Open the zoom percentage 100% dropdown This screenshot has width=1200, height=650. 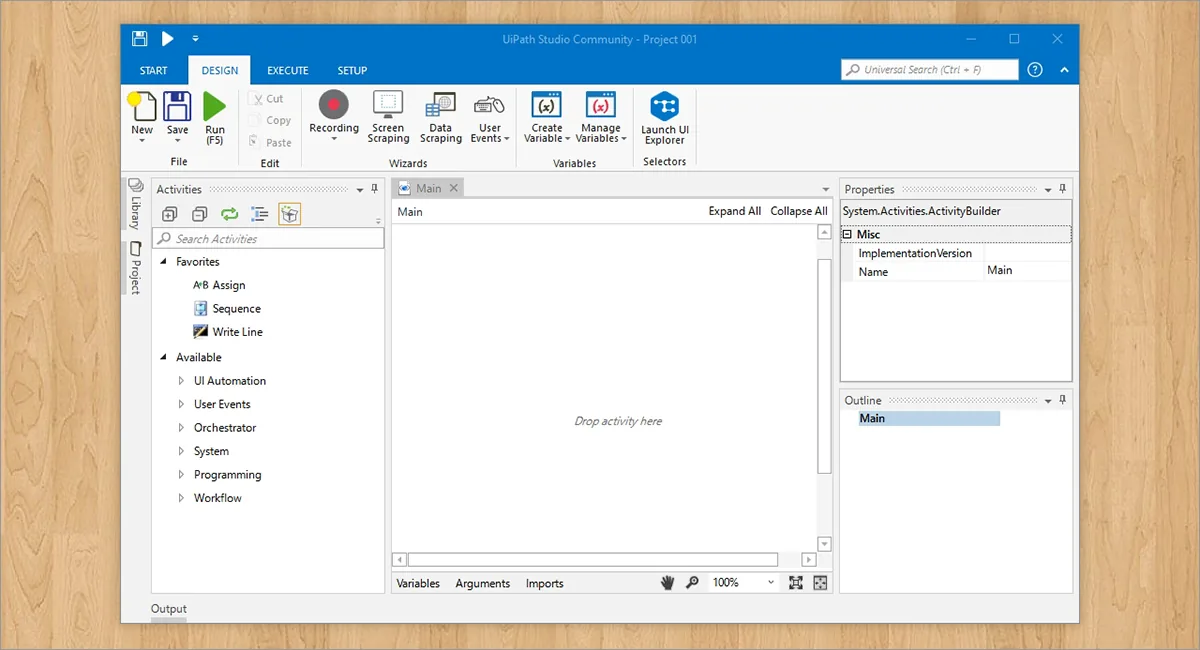tap(771, 583)
